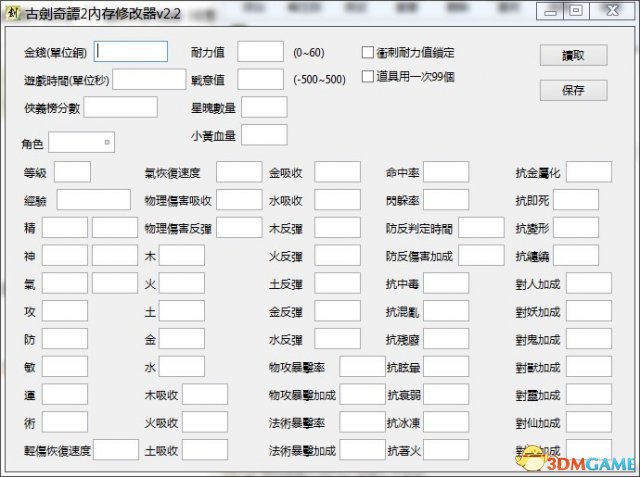Click the 保存 (save) button
The width and height of the screenshot is (640, 477).
573,90
